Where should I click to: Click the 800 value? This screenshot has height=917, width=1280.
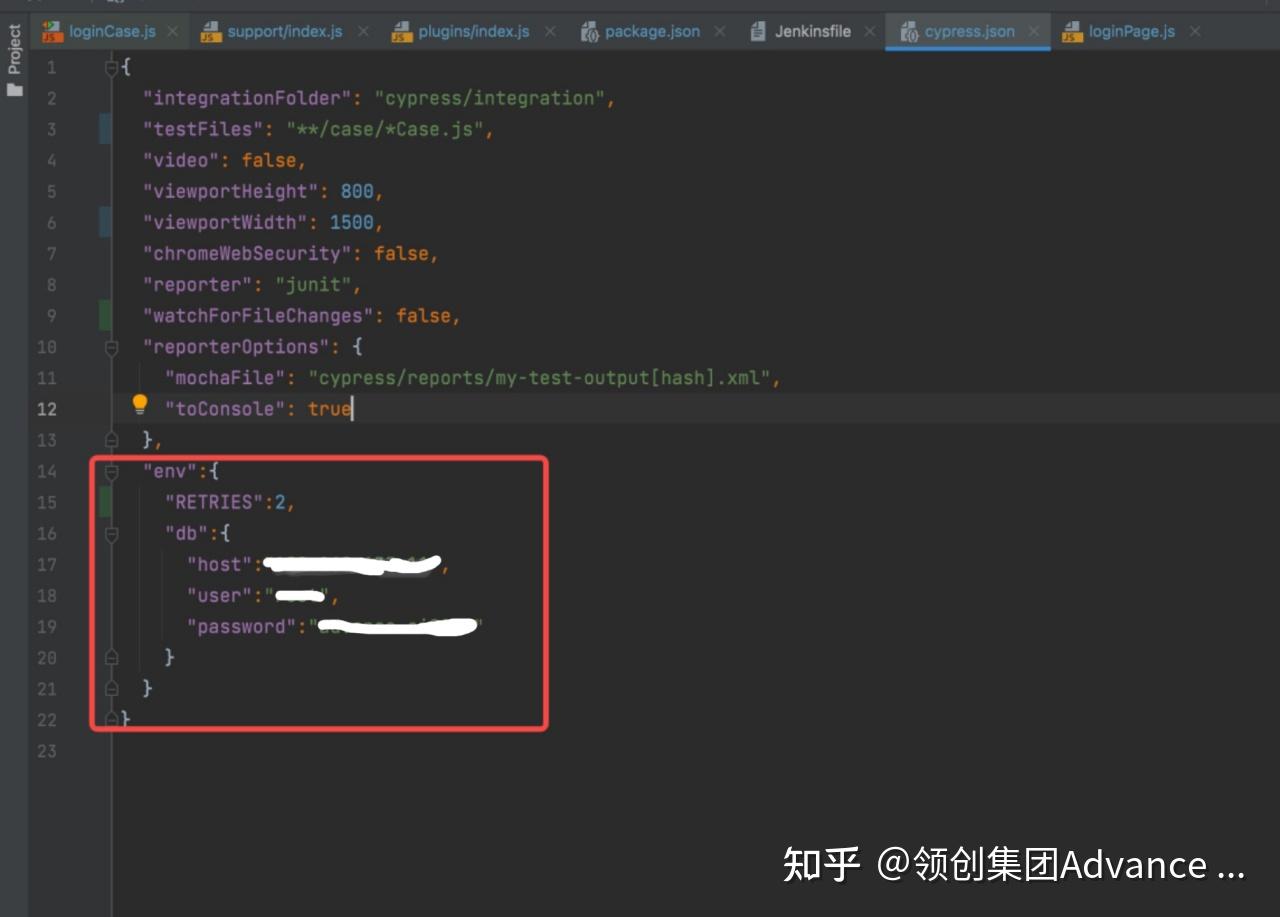(357, 191)
